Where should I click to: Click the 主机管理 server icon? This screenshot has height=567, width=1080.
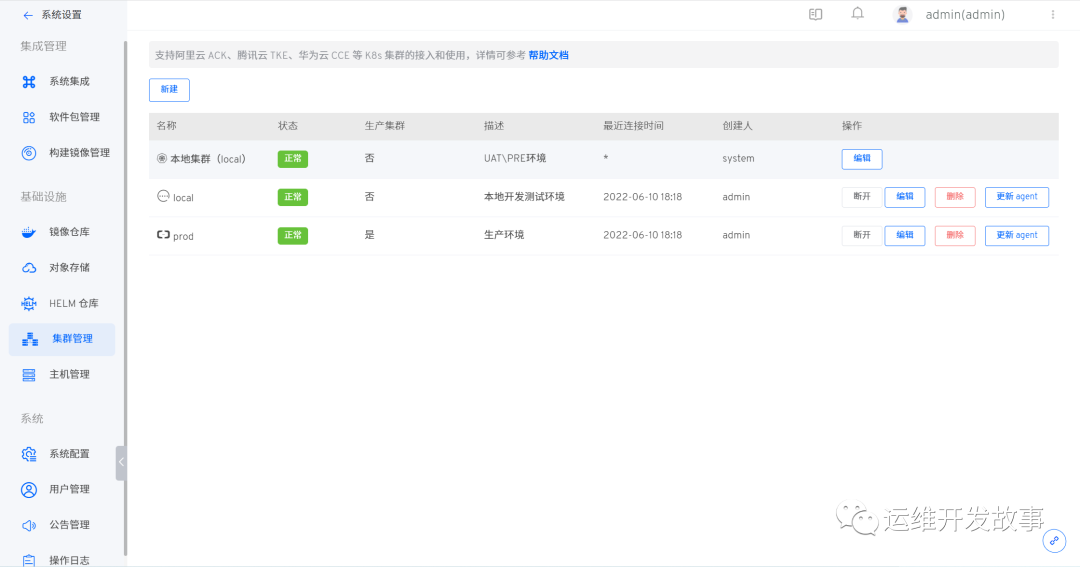click(29, 375)
